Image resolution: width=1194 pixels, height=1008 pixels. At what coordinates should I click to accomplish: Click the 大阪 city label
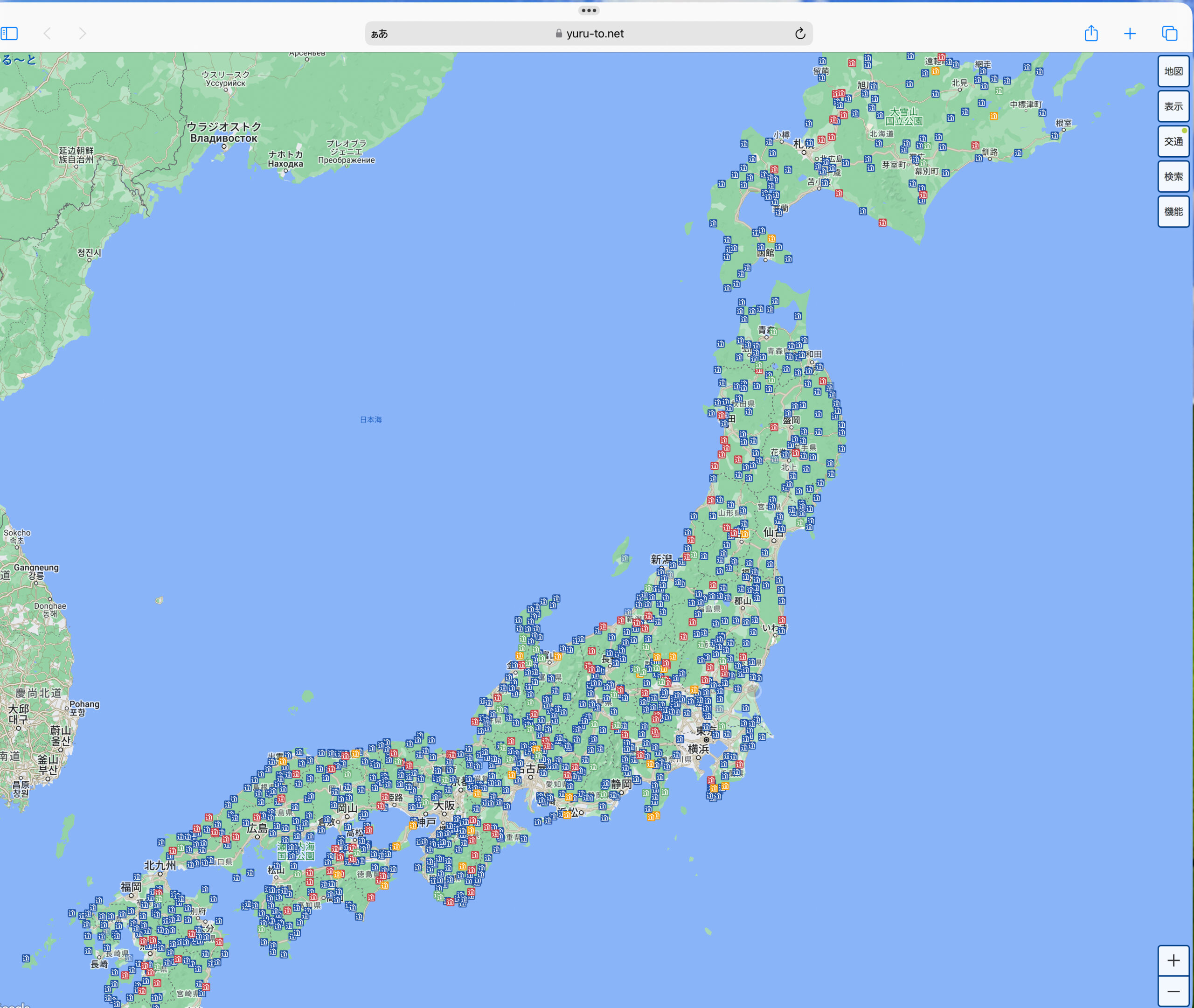click(444, 805)
